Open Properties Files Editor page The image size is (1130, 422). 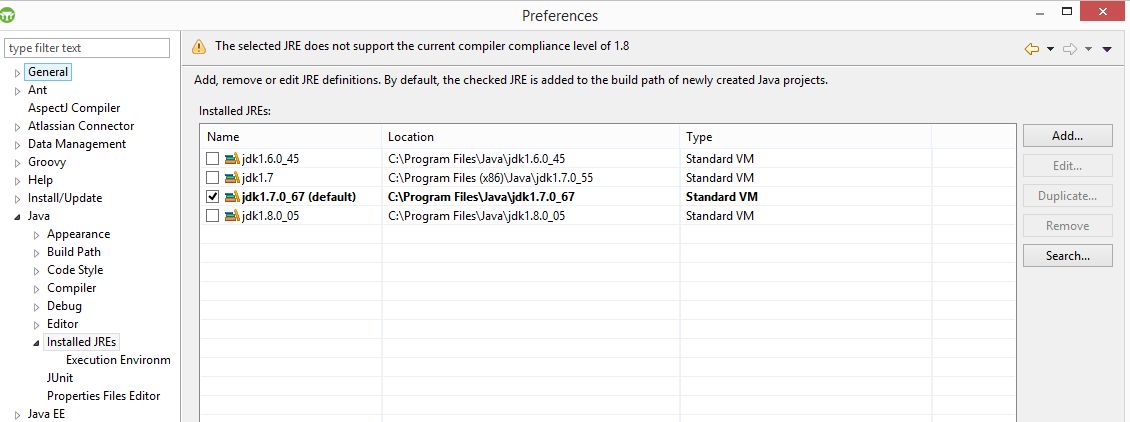click(104, 395)
